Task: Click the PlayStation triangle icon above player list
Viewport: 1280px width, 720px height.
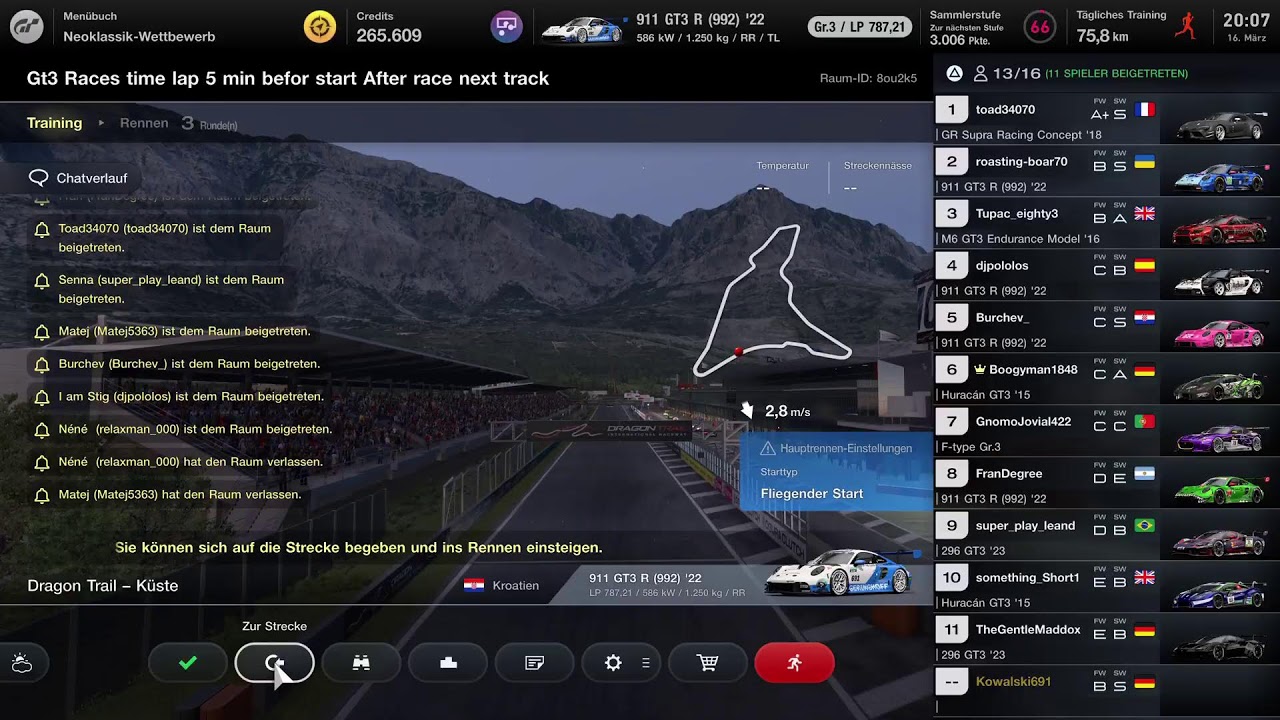Action: (x=954, y=73)
